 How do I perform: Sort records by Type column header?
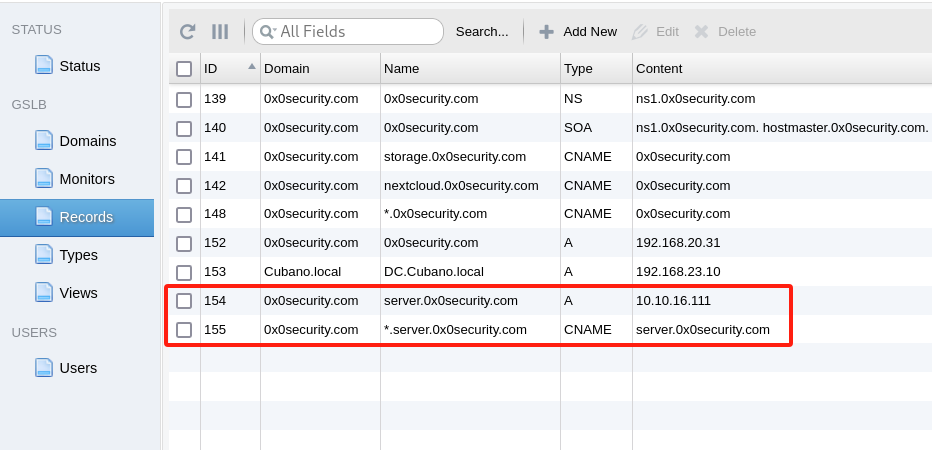coord(578,69)
